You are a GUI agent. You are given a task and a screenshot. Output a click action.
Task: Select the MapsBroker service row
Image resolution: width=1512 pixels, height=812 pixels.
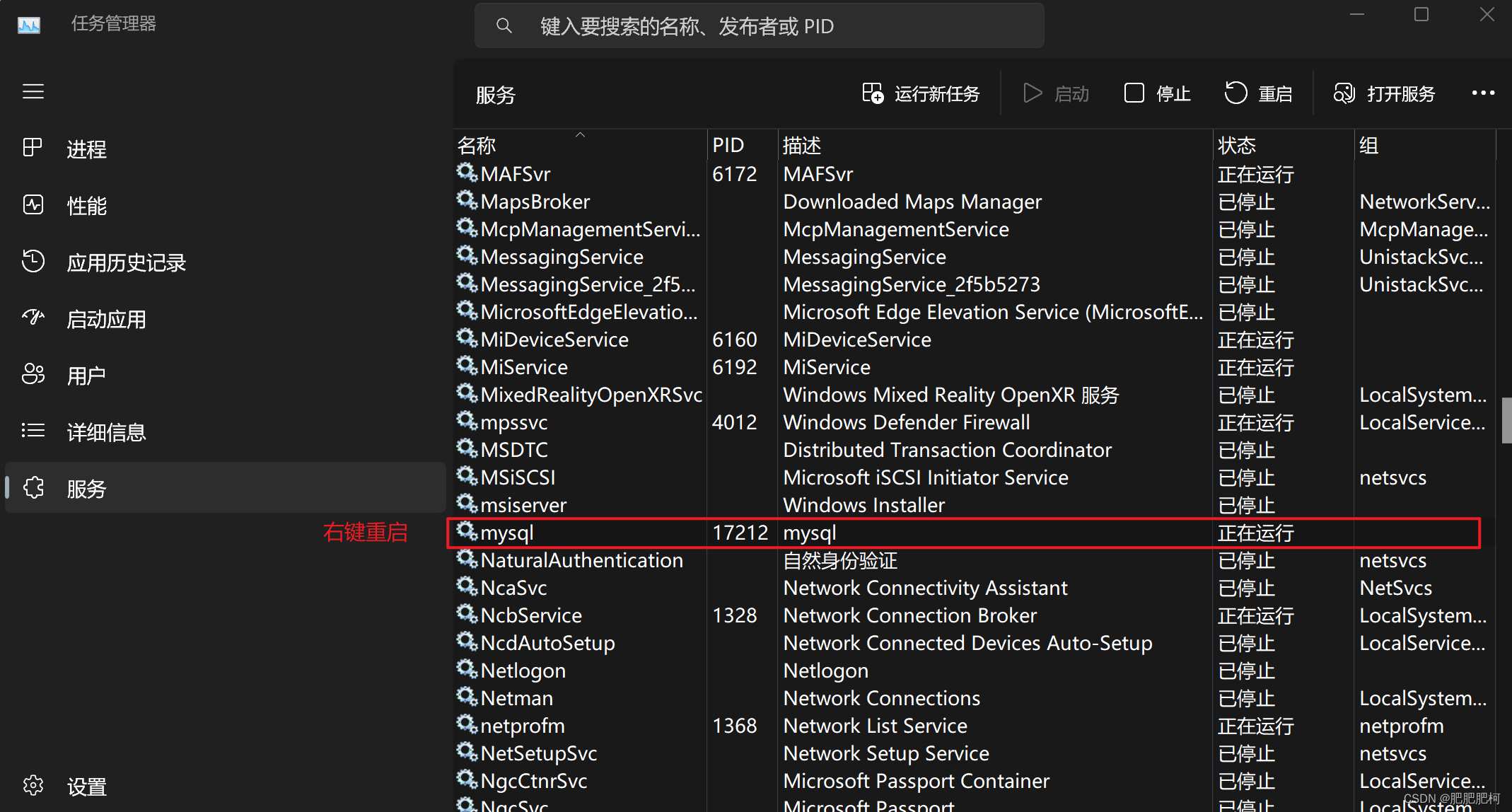click(x=975, y=202)
